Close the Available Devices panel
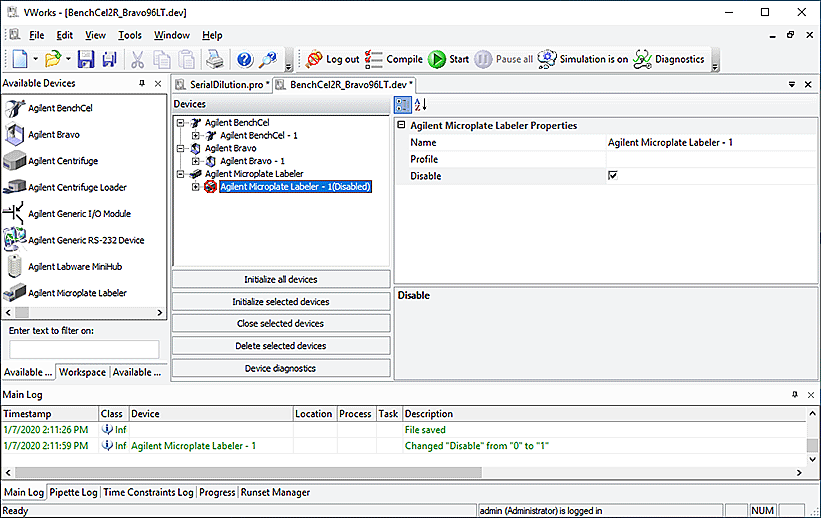Screen dimensions: 821x518 [x=158, y=83]
